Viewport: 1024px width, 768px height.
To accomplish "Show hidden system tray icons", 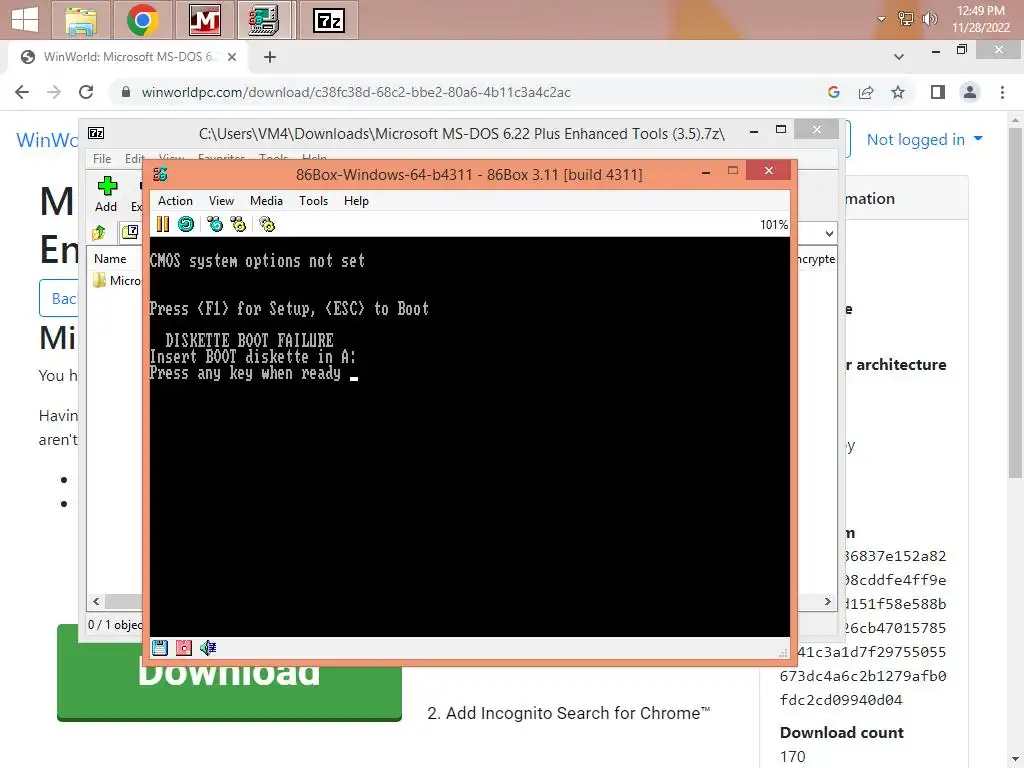I will point(881,18).
